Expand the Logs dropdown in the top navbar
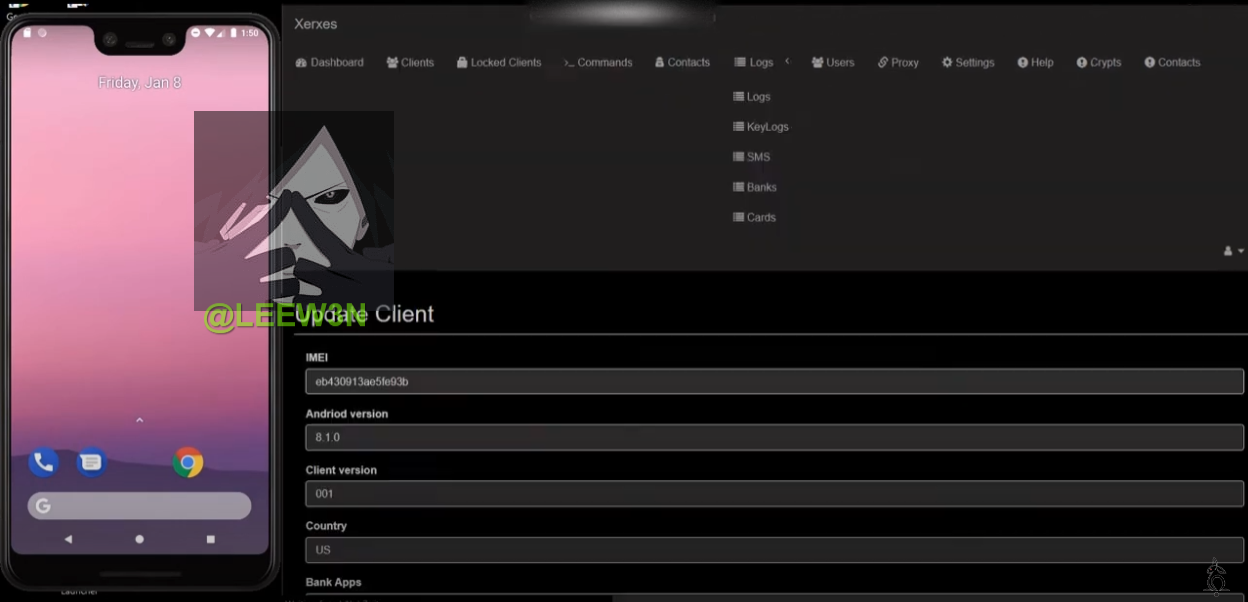The image size is (1248, 602). [754, 62]
